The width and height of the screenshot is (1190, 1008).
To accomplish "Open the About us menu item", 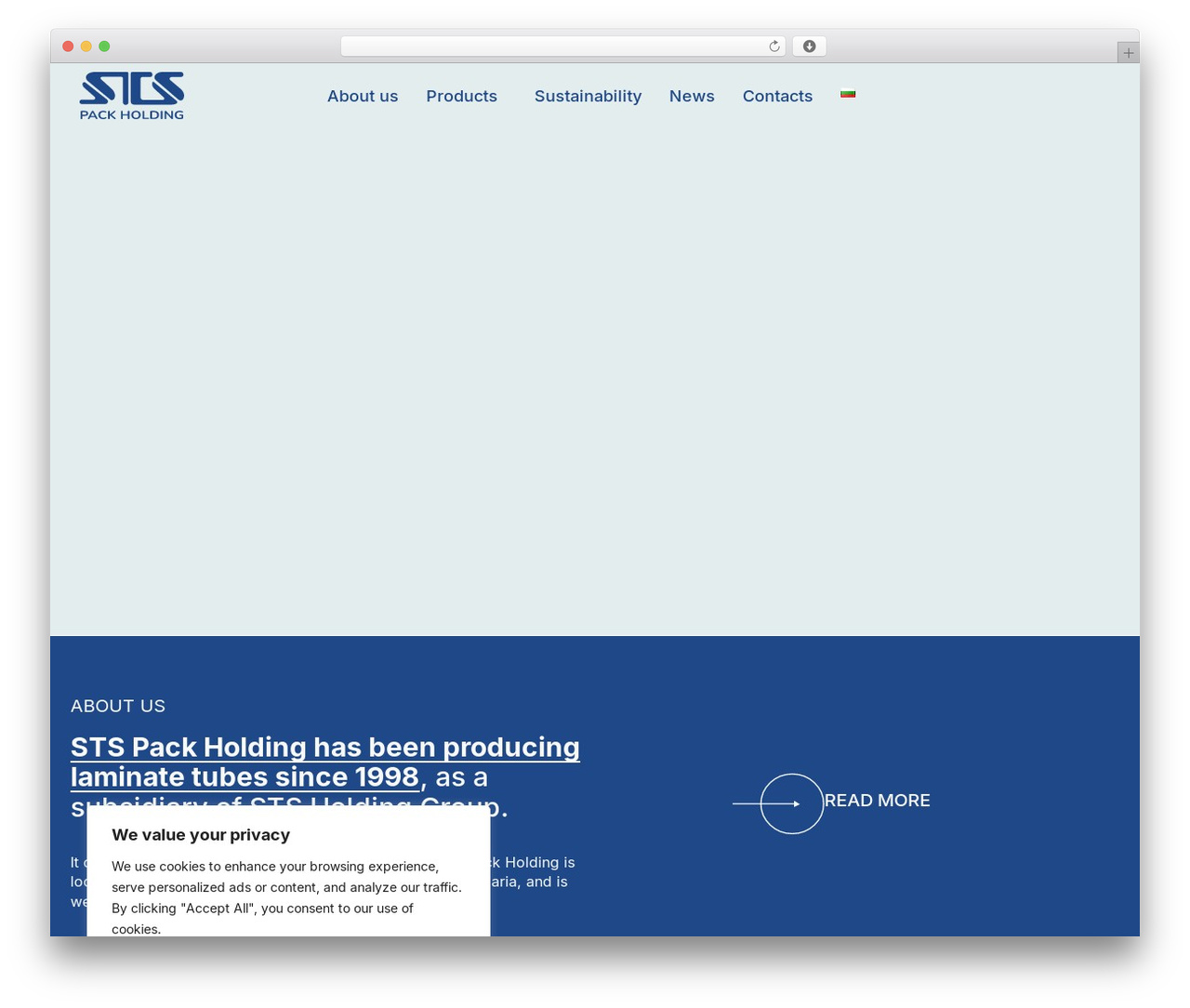I will click(363, 96).
